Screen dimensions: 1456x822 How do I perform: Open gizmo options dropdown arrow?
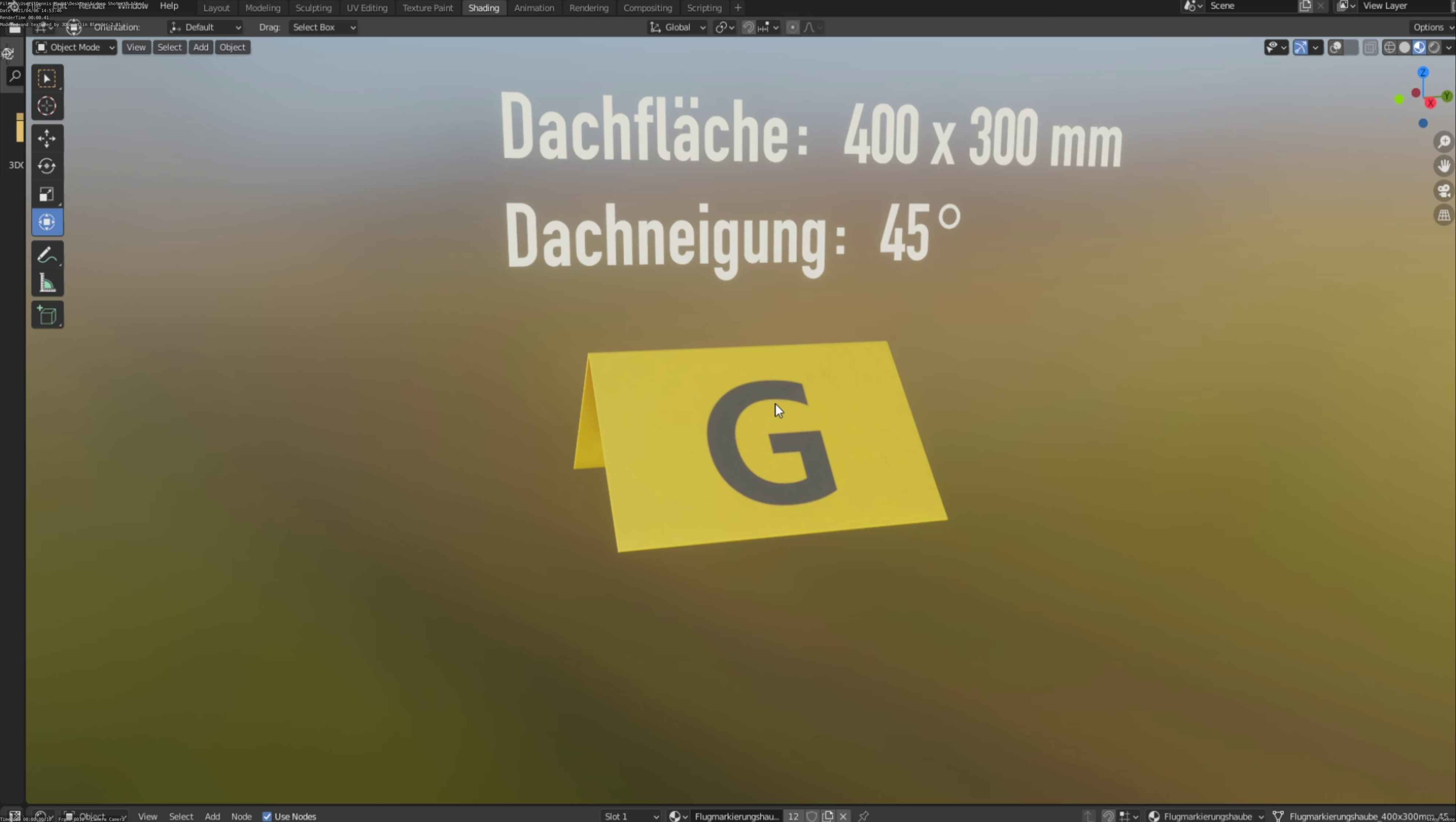click(1316, 47)
